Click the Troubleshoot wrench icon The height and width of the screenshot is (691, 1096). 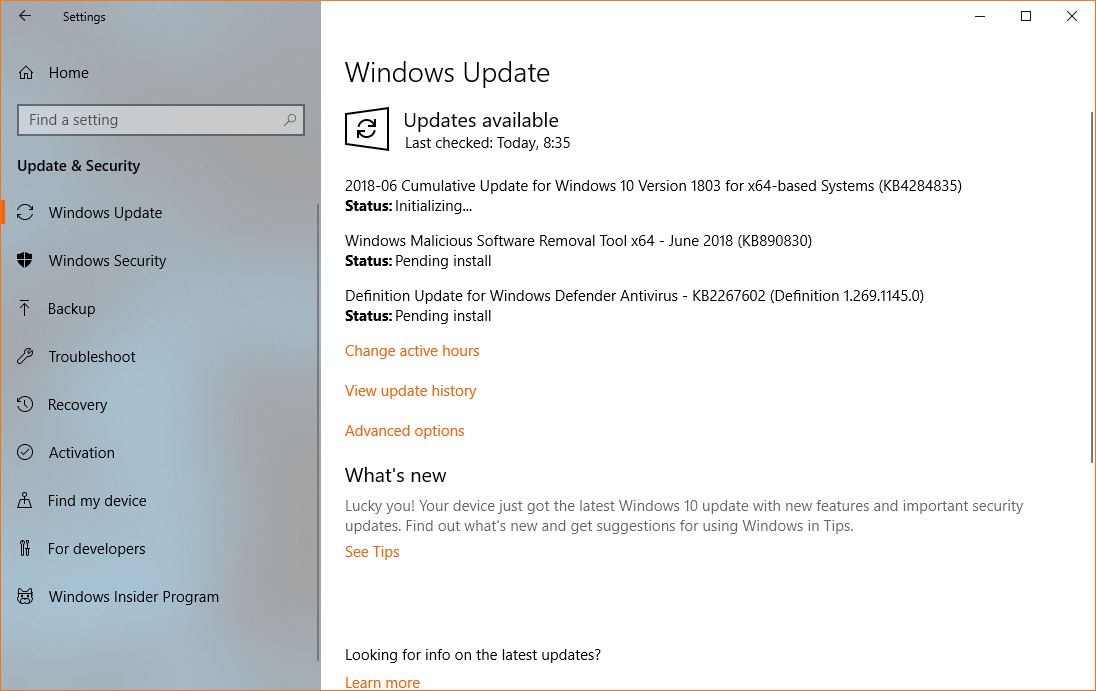click(x=25, y=356)
